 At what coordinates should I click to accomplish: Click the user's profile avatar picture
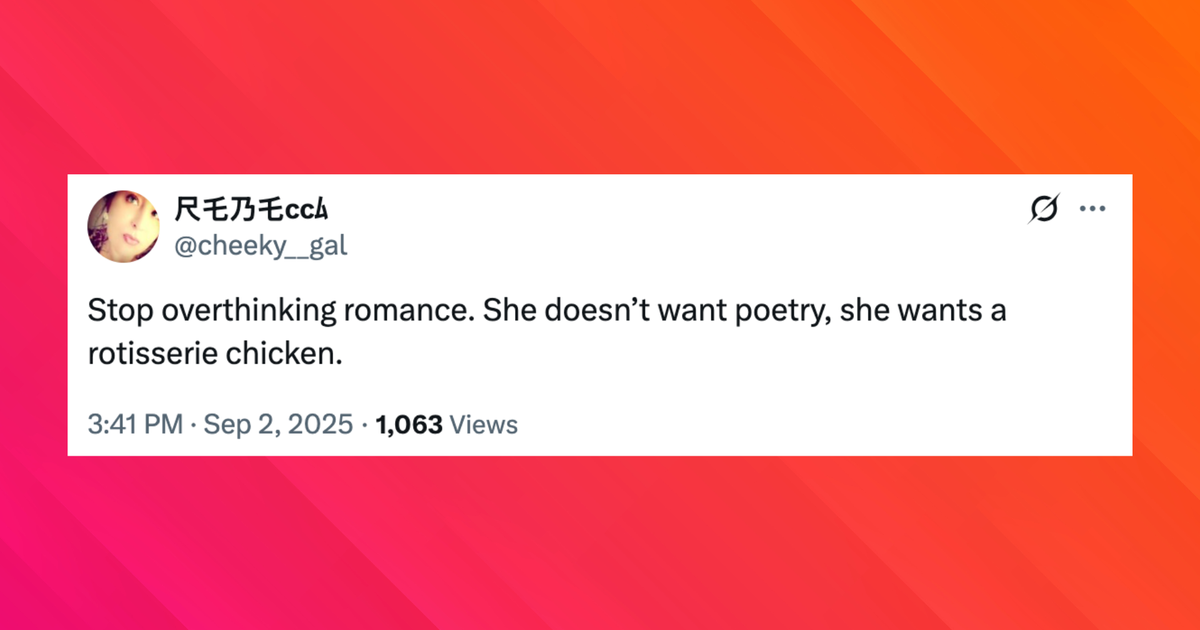pos(124,227)
